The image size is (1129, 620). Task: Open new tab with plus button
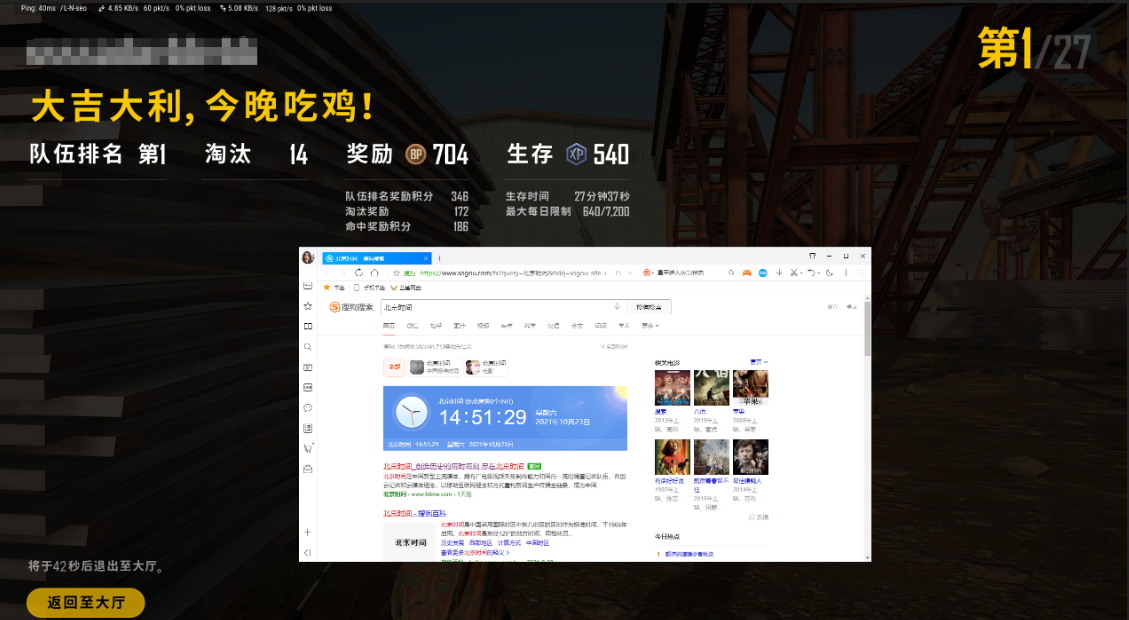[439, 258]
